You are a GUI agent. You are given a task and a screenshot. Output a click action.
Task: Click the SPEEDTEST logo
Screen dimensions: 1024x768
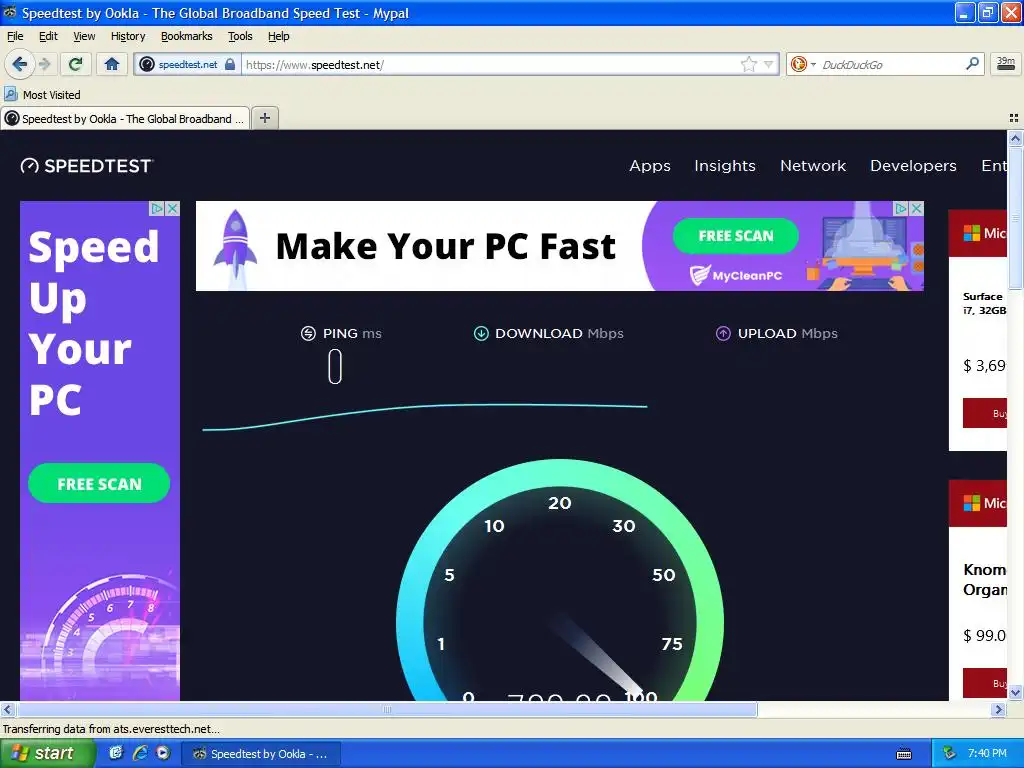coord(86,166)
